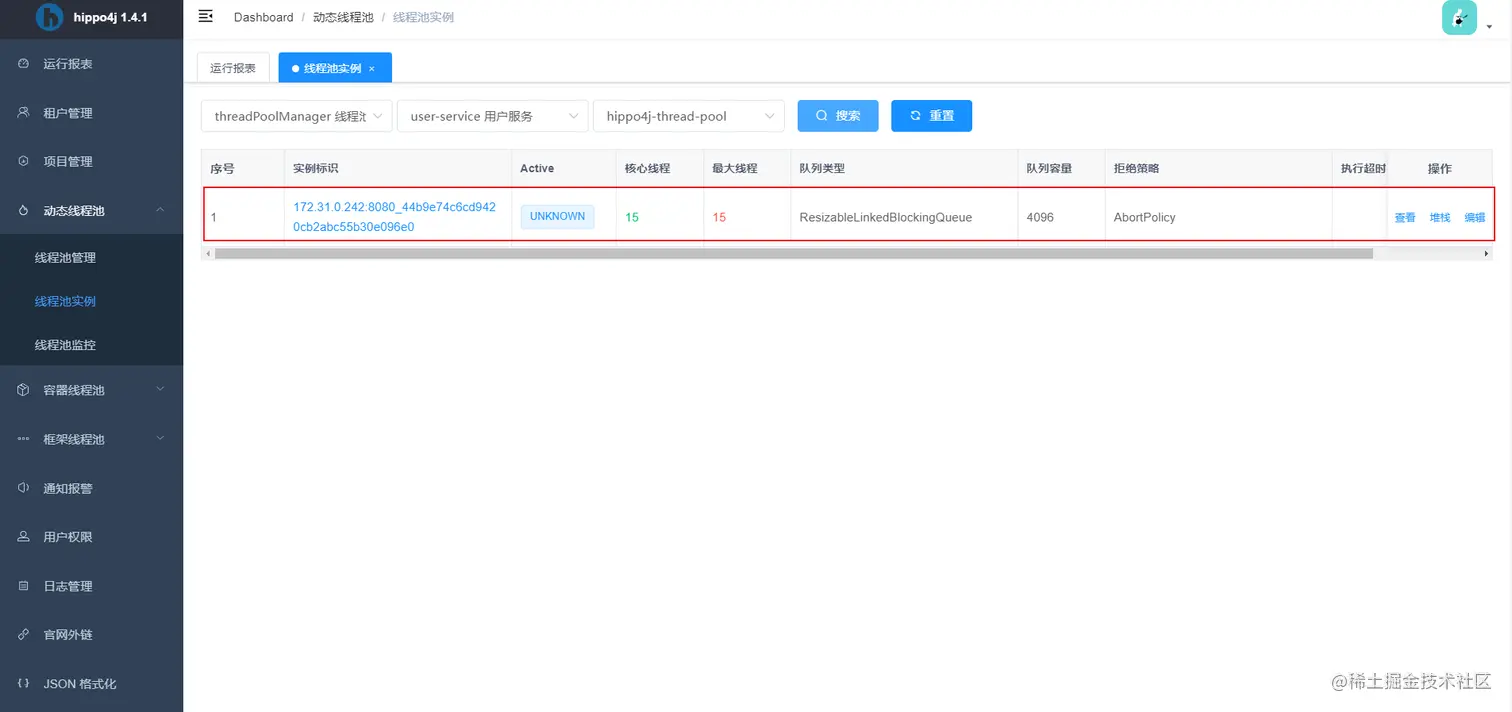This screenshot has width=1512, height=712.
Task: Click 动态线程池 in breadcrumb
Action: (343, 17)
